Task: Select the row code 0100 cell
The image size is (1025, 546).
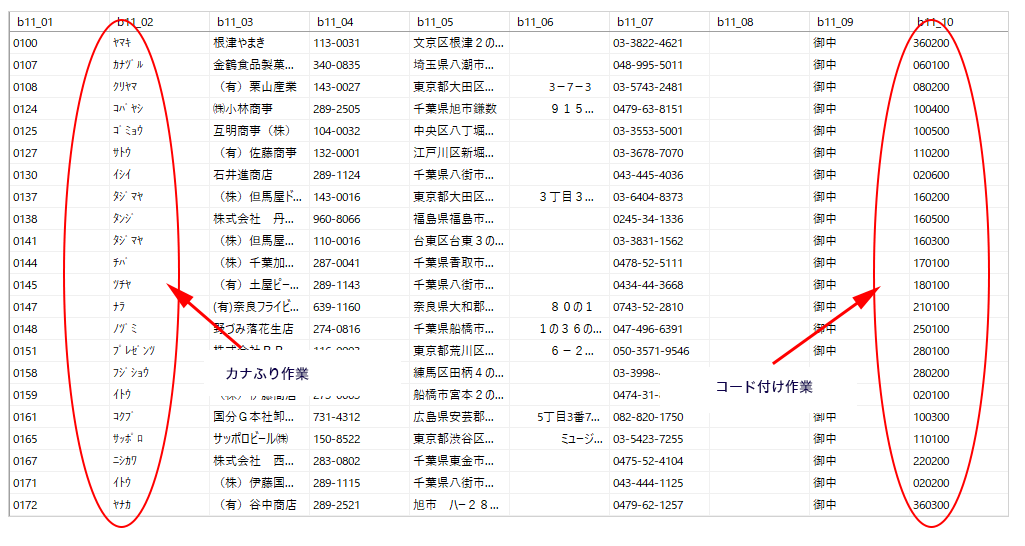Action: click(x=26, y=43)
